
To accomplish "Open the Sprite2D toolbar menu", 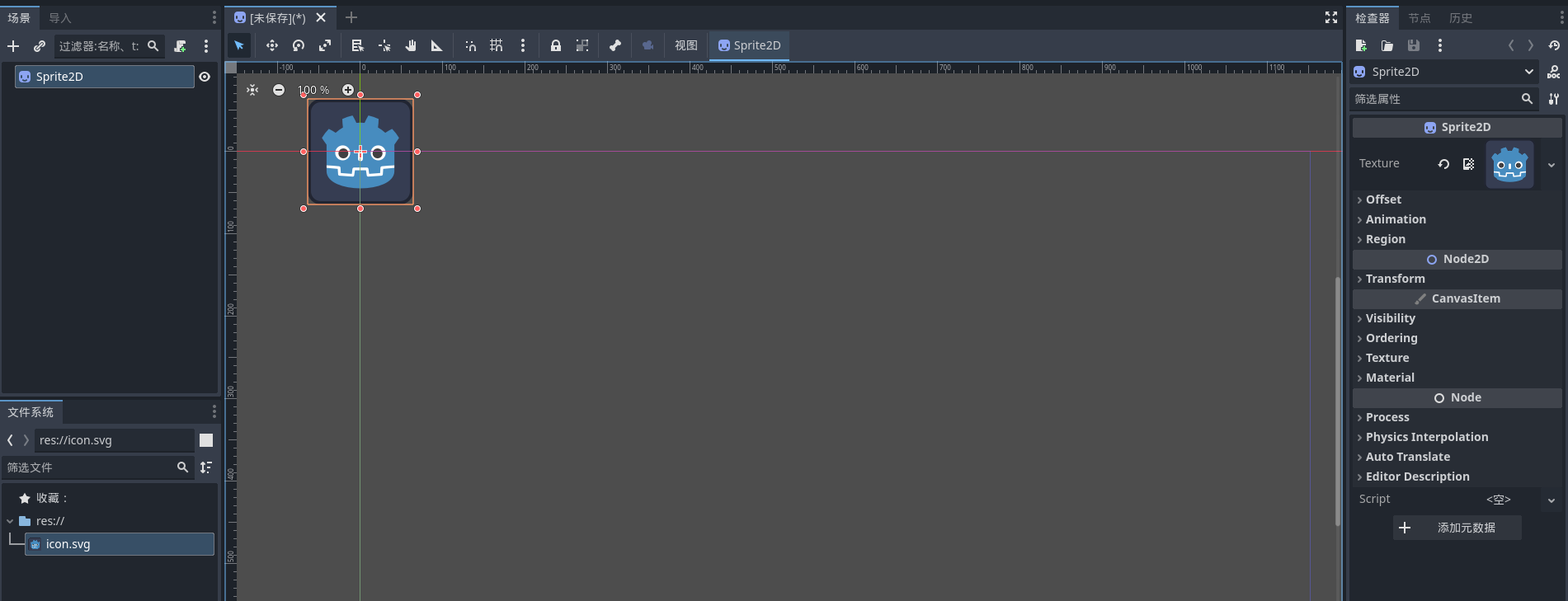I will click(x=749, y=45).
